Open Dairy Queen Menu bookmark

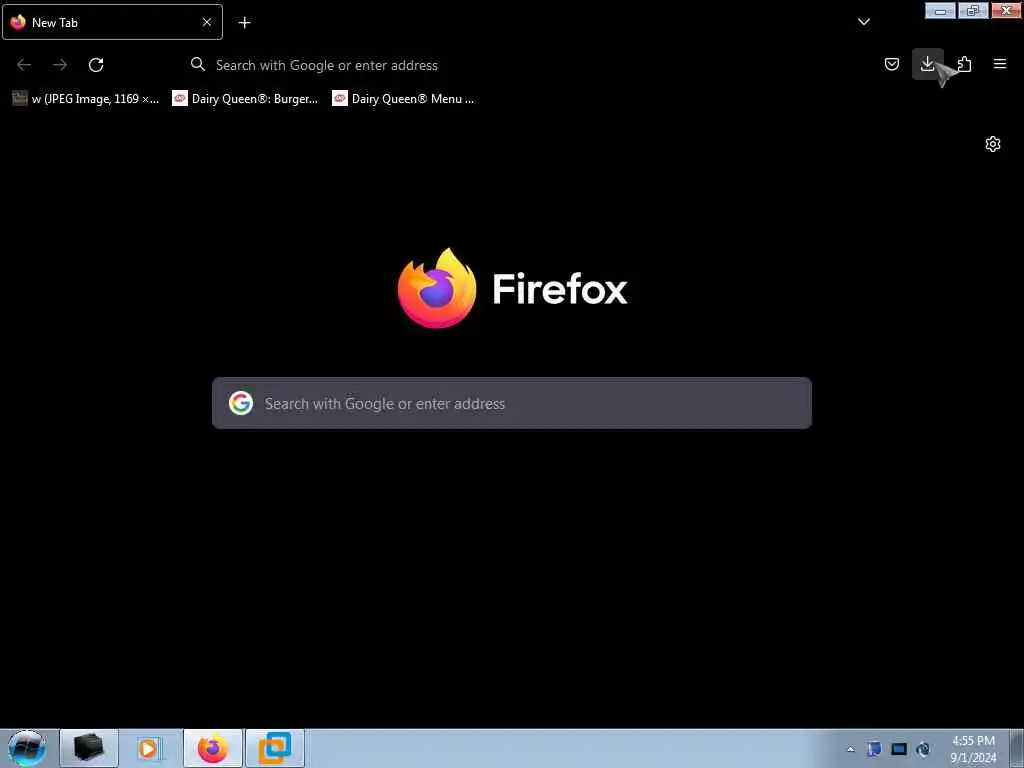pyautogui.click(x=404, y=99)
